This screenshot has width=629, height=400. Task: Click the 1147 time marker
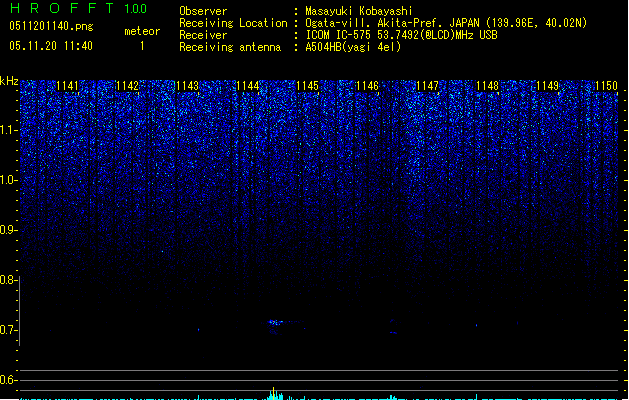point(428,86)
